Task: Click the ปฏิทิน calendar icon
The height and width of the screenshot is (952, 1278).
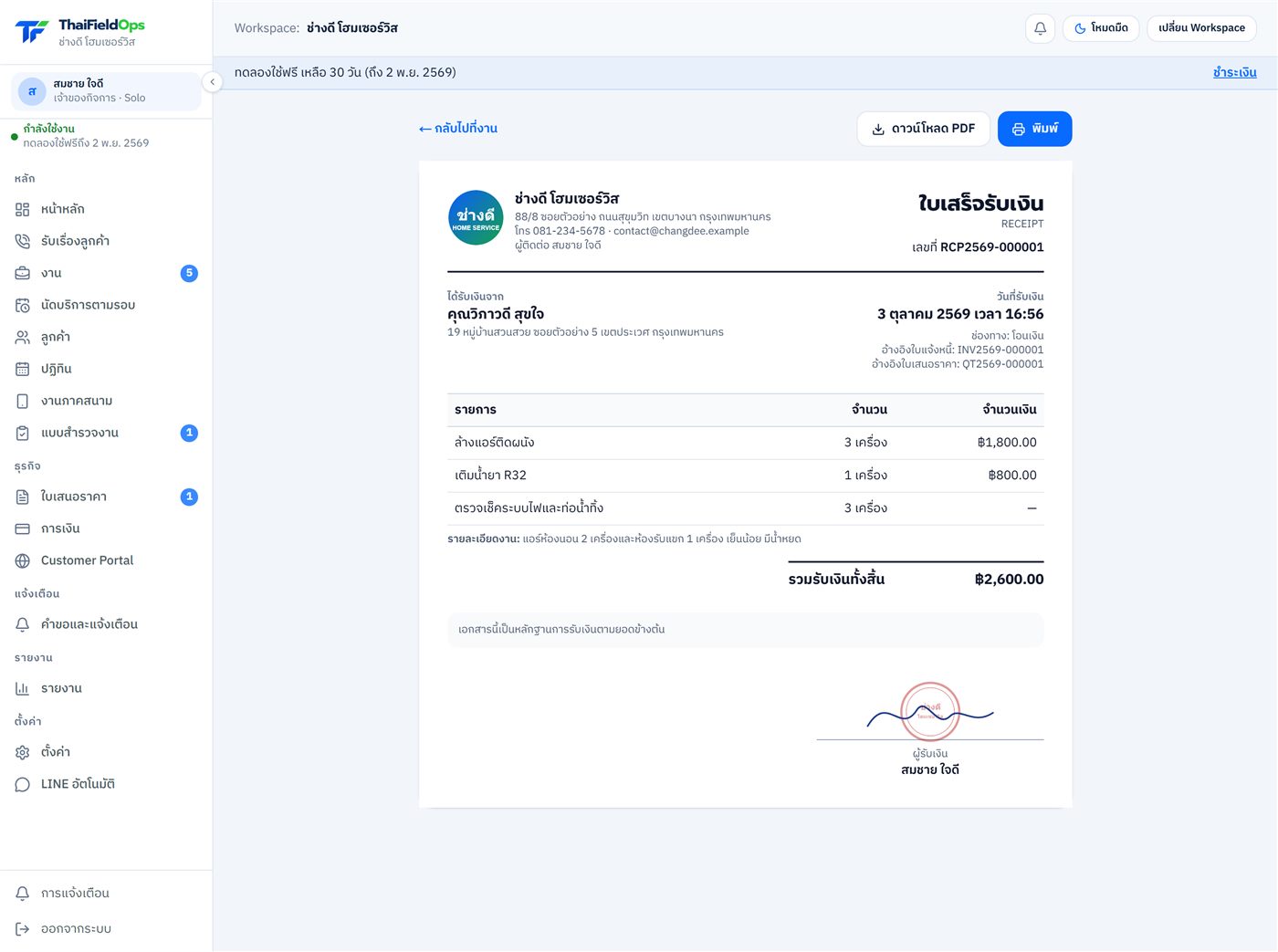Action: 23,369
